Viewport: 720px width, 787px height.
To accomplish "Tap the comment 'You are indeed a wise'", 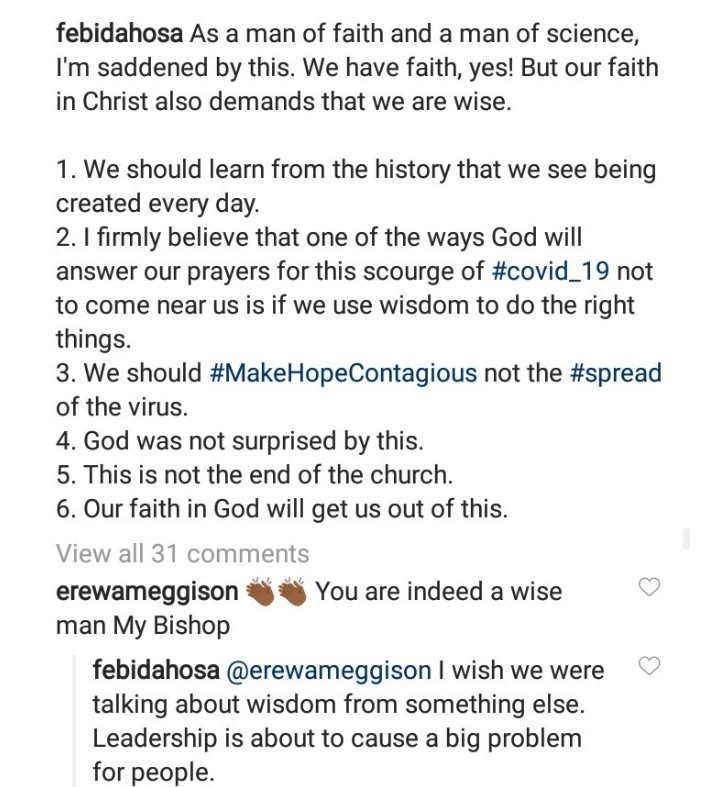I will [x=439, y=592].
